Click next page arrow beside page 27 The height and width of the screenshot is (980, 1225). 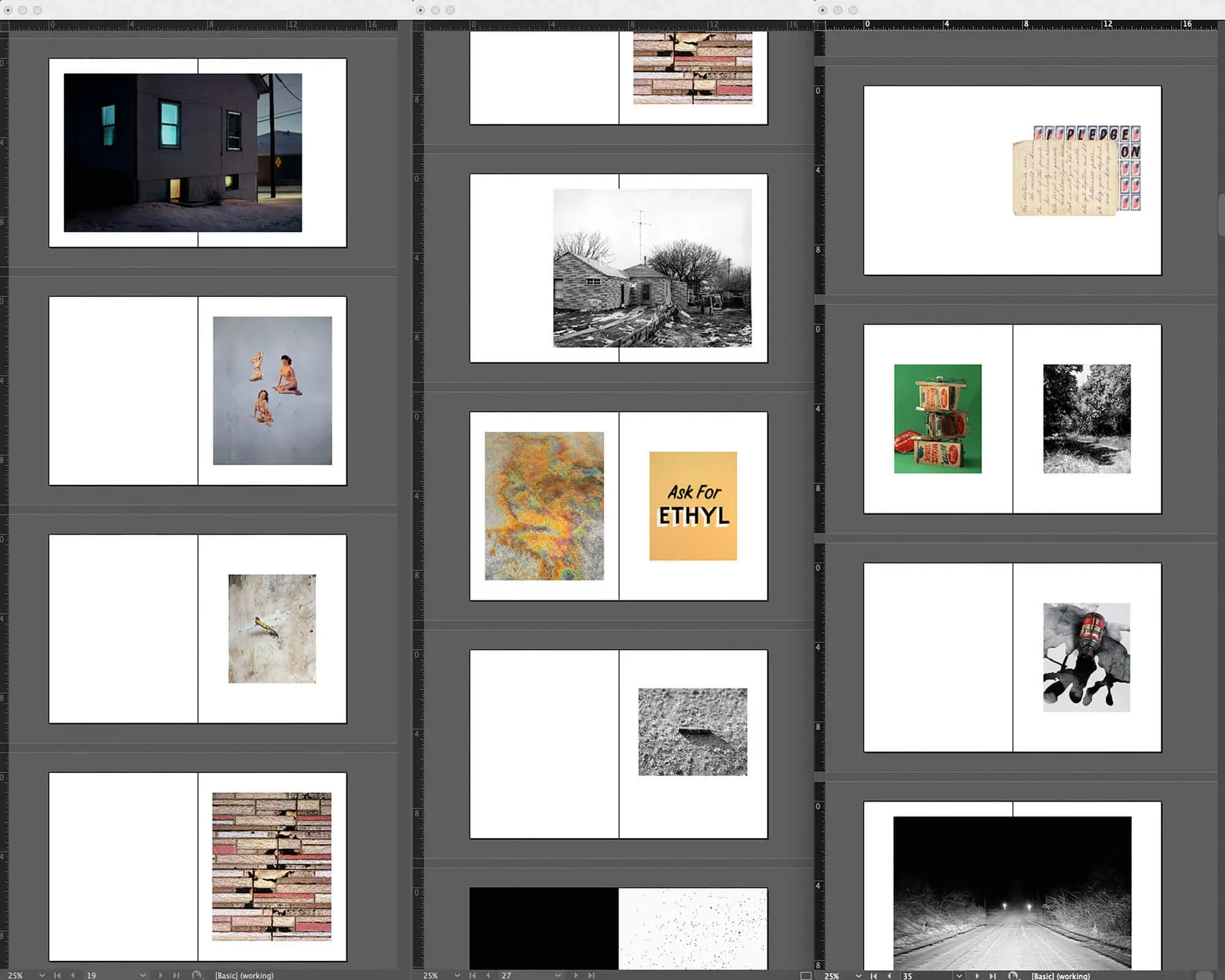(576, 975)
